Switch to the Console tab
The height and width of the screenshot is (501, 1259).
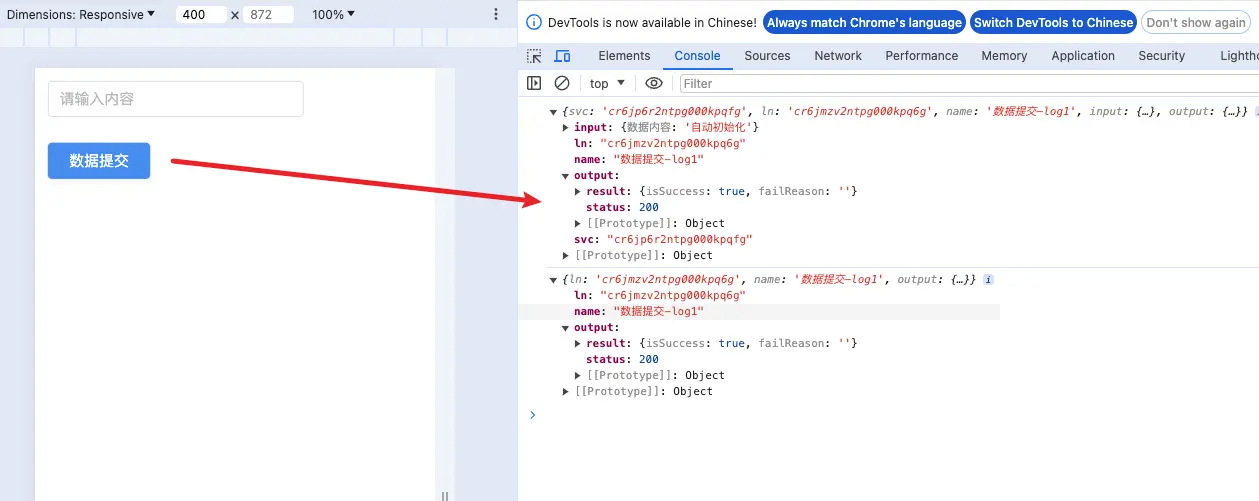tap(697, 56)
